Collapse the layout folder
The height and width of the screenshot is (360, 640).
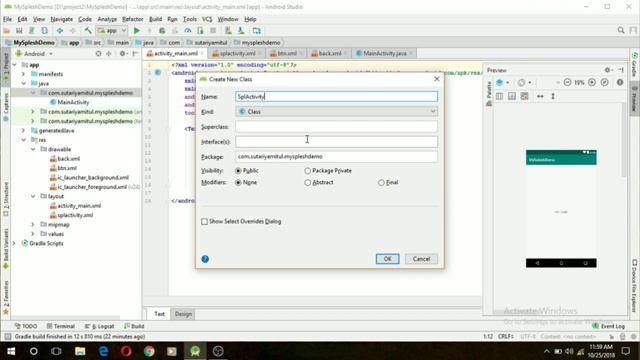(33, 196)
